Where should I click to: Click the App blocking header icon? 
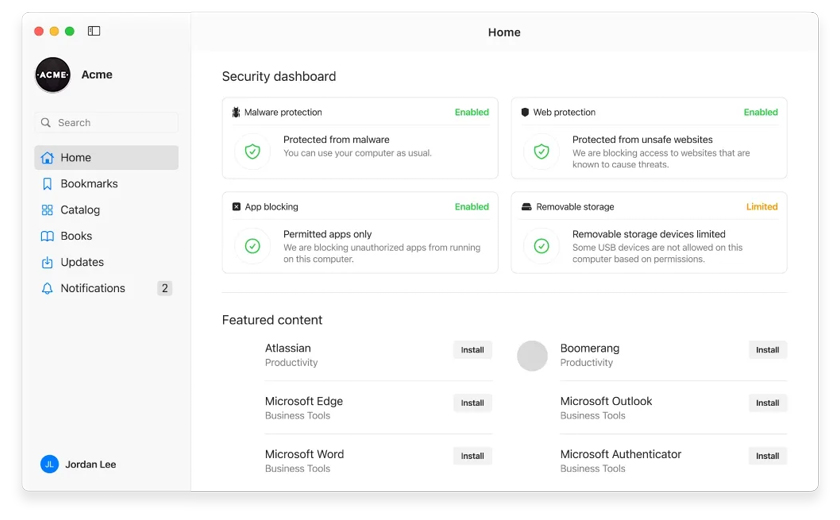pyautogui.click(x=236, y=207)
